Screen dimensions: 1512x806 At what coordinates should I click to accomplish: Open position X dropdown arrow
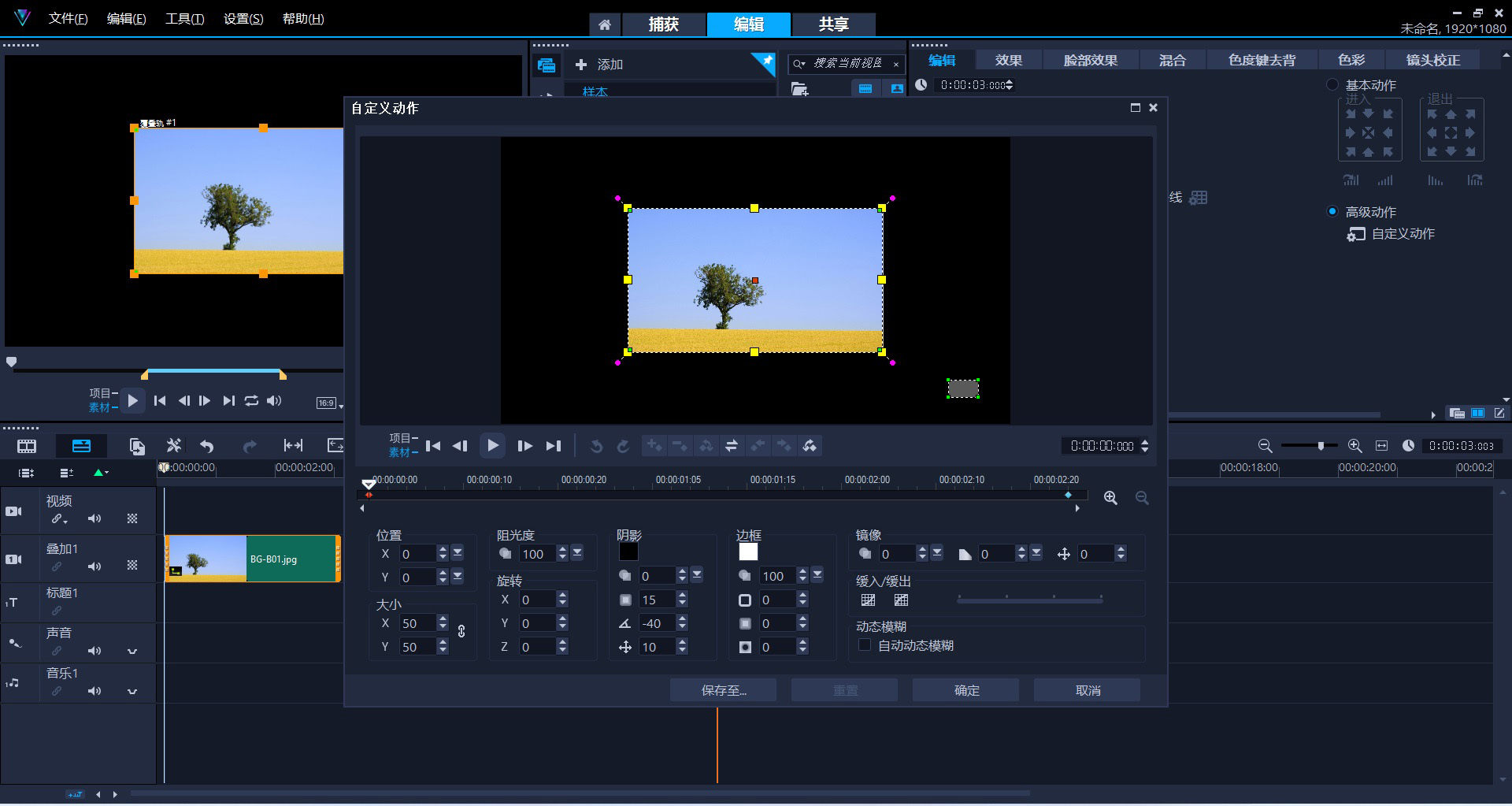click(458, 553)
